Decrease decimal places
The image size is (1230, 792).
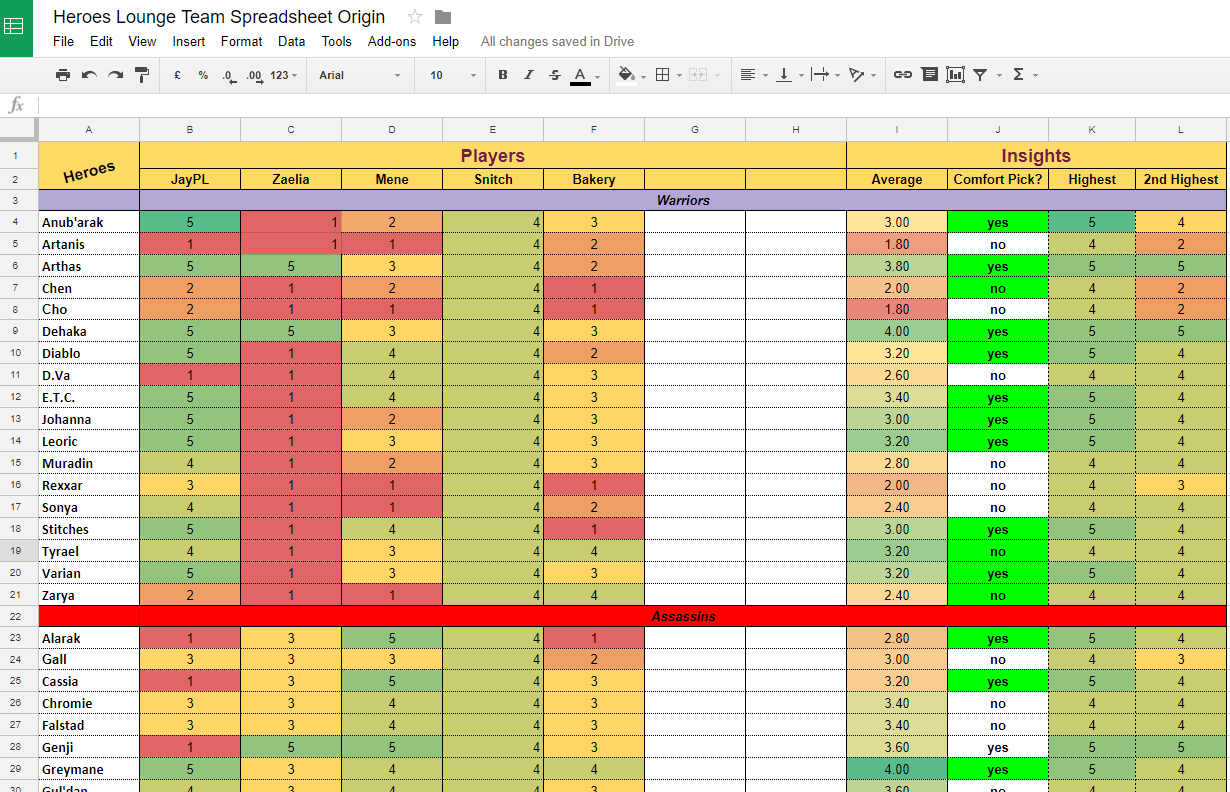(229, 75)
